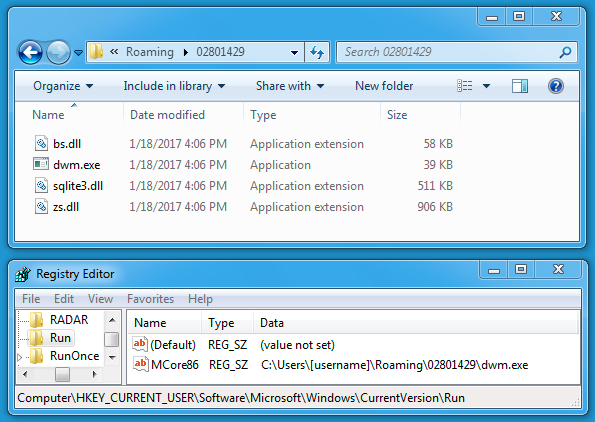The width and height of the screenshot is (595, 422).
Task: Change view using the list view icon
Action: tap(465, 86)
